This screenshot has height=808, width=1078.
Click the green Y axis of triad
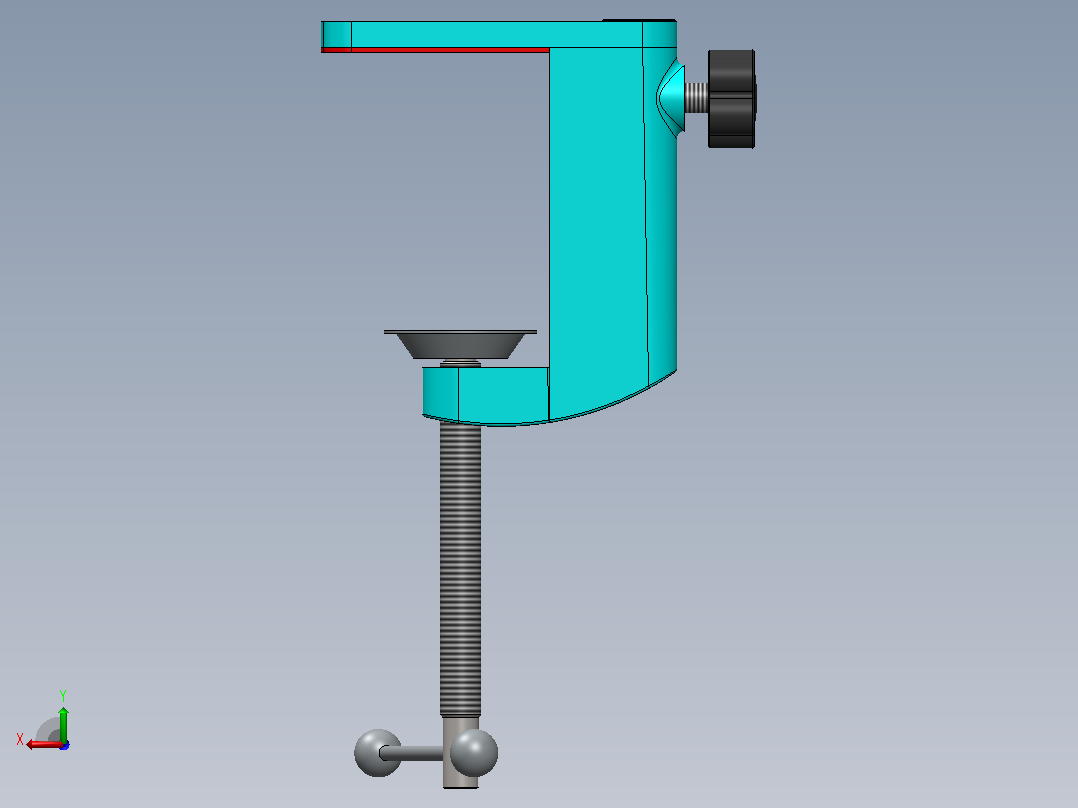63,723
